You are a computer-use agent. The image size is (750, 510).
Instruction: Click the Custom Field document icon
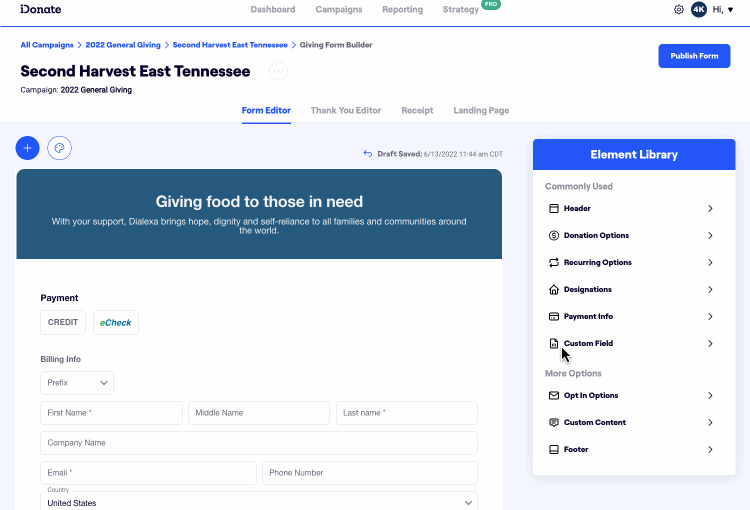tap(553, 344)
